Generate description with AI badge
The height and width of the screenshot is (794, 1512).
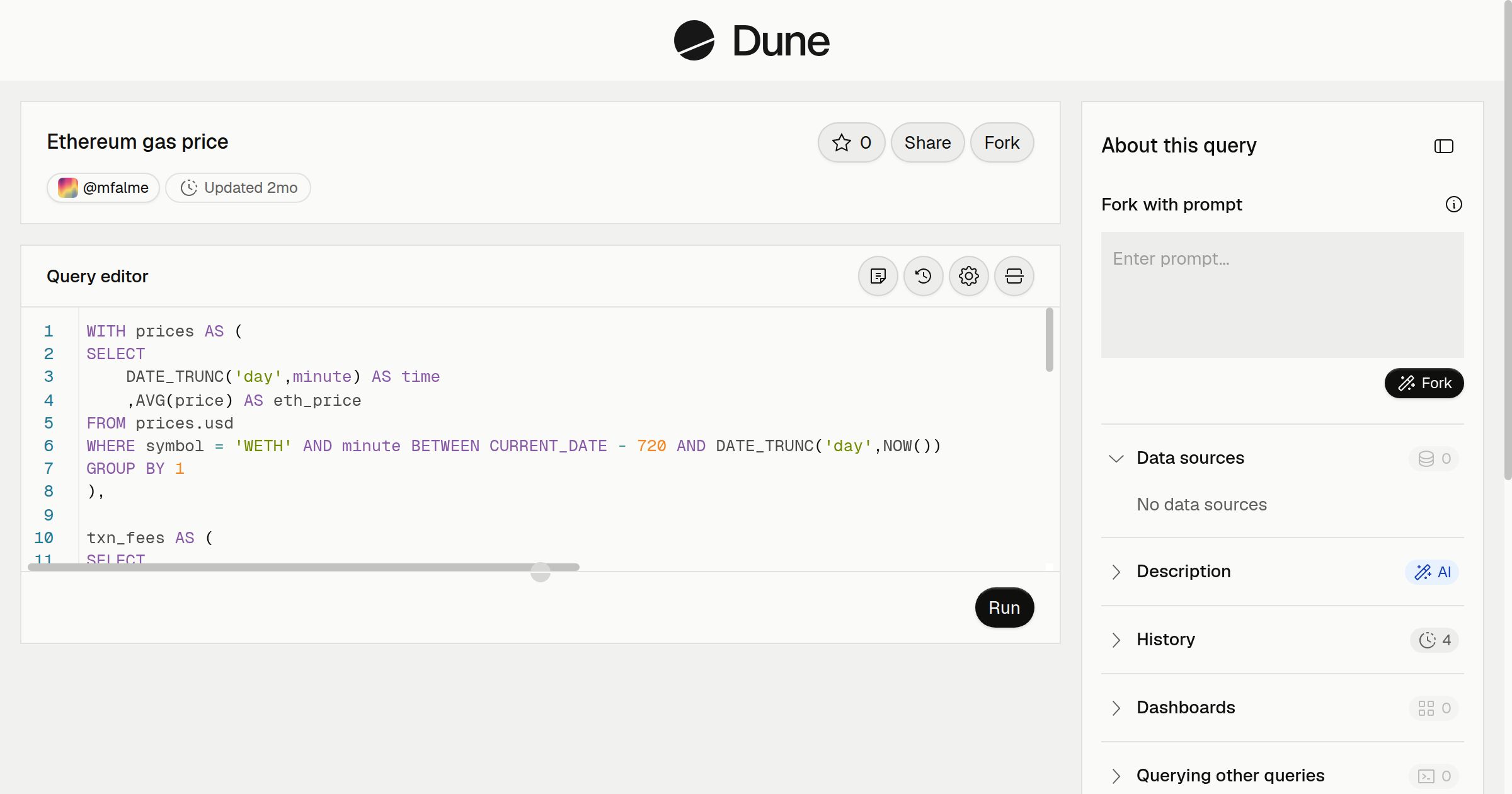coord(1432,572)
